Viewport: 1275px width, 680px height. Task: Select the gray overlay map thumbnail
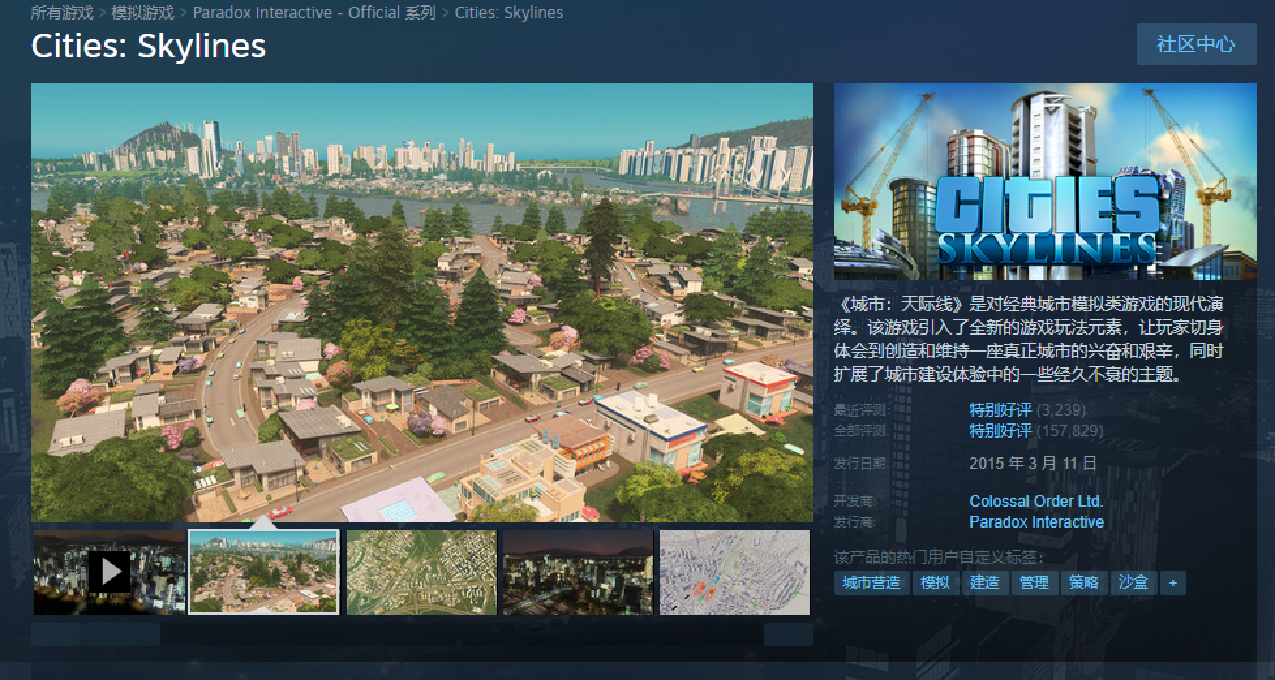tap(734, 572)
